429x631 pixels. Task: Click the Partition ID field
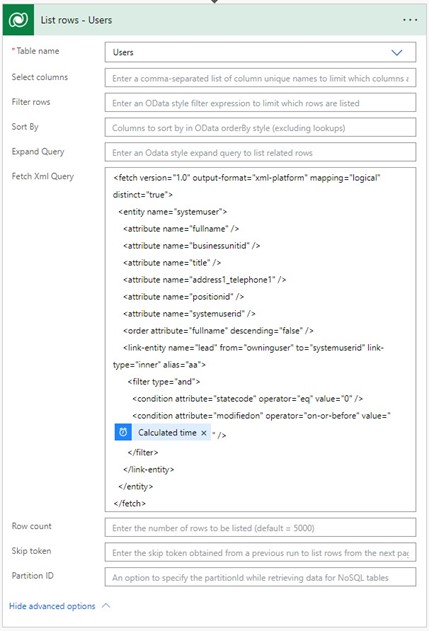click(x=260, y=577)
